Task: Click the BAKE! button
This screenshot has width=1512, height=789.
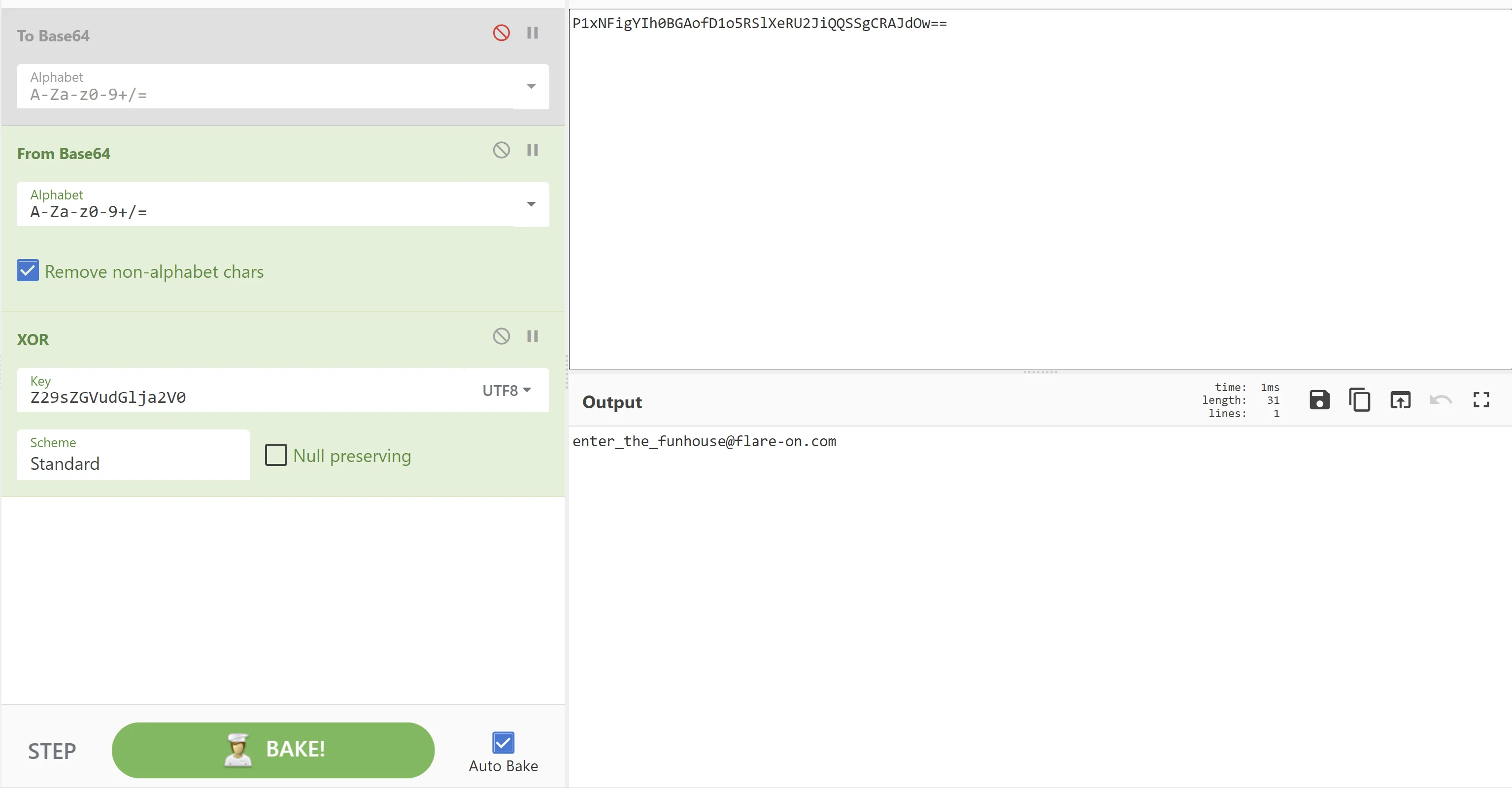Action: pos(273,750)
